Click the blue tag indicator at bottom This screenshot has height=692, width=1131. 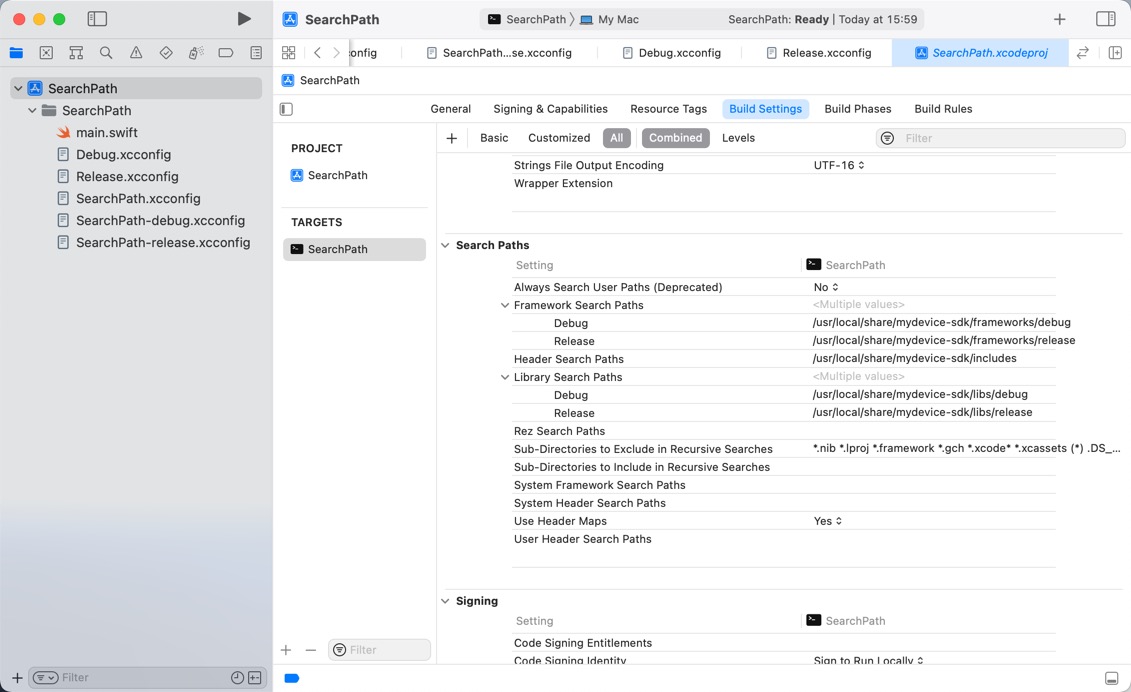pos(291,678)
